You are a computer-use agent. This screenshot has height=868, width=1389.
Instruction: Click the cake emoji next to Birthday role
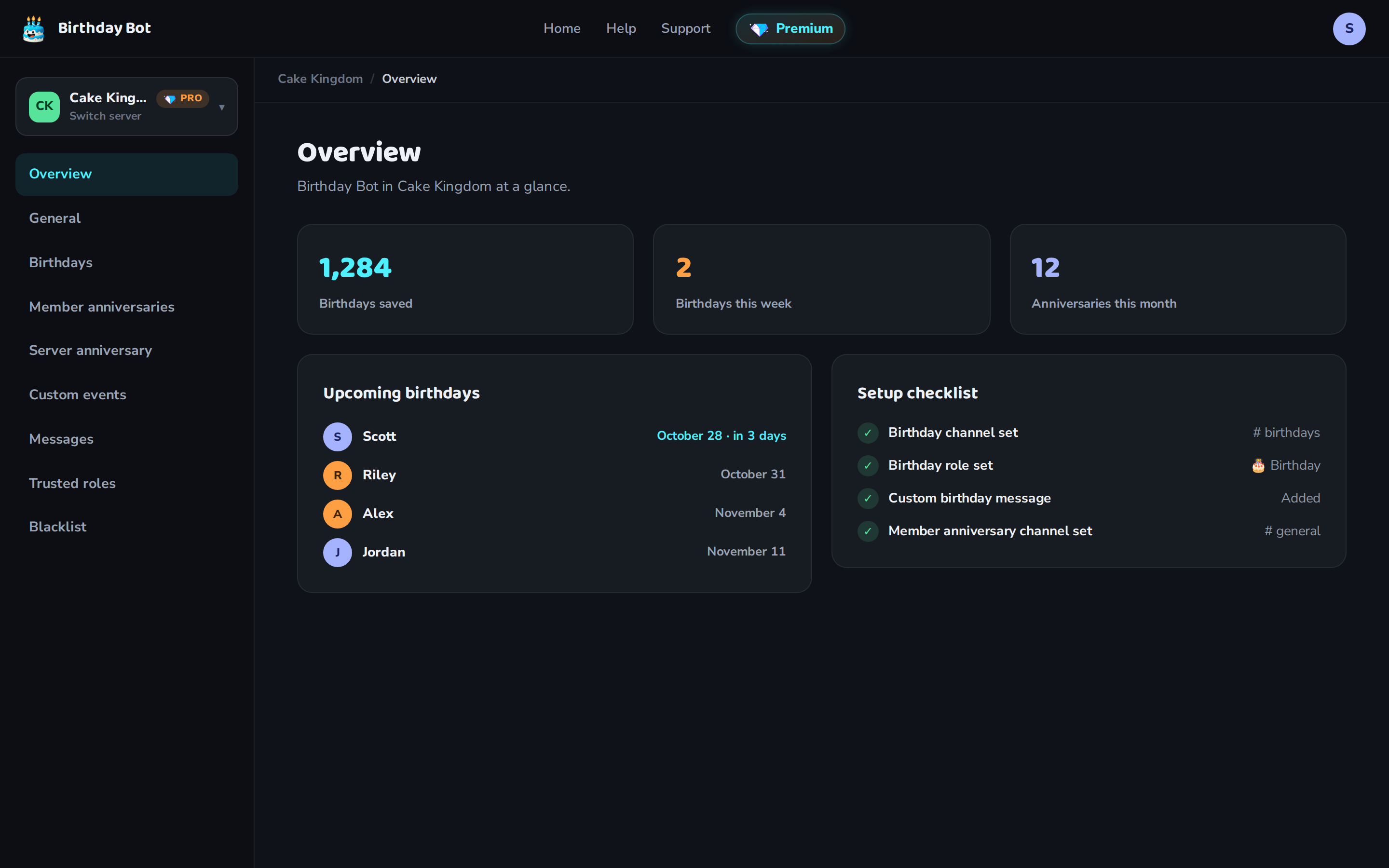[1258, 465]
